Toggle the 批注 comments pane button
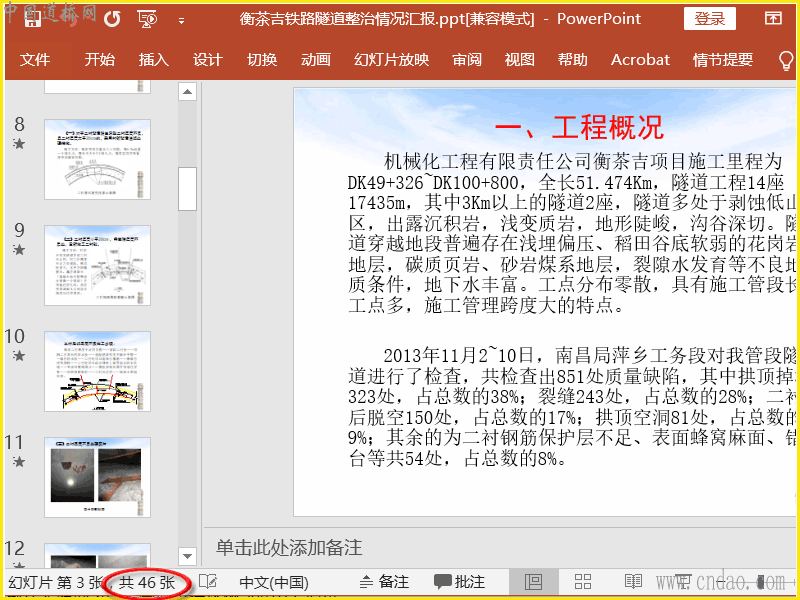Screen dimensions: 800x600 pyautogui.click(x=459, y=582)
